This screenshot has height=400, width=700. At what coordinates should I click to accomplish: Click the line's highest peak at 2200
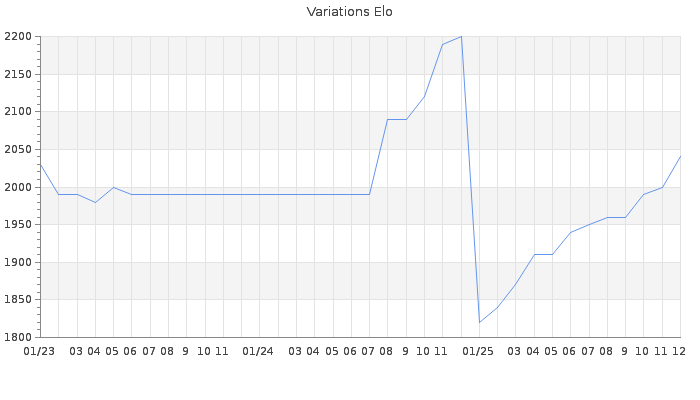click(x=461, y=37)
